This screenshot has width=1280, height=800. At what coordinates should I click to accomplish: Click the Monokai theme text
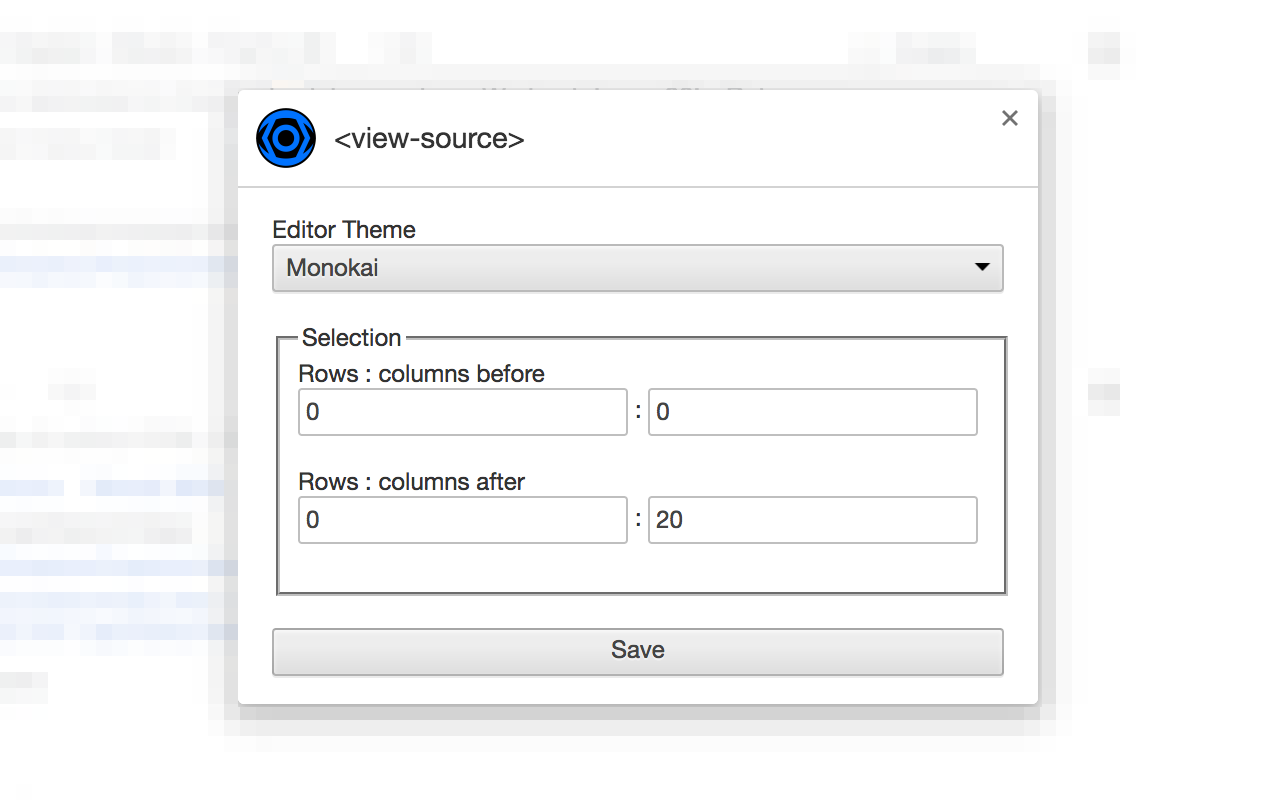pos(332,268)
